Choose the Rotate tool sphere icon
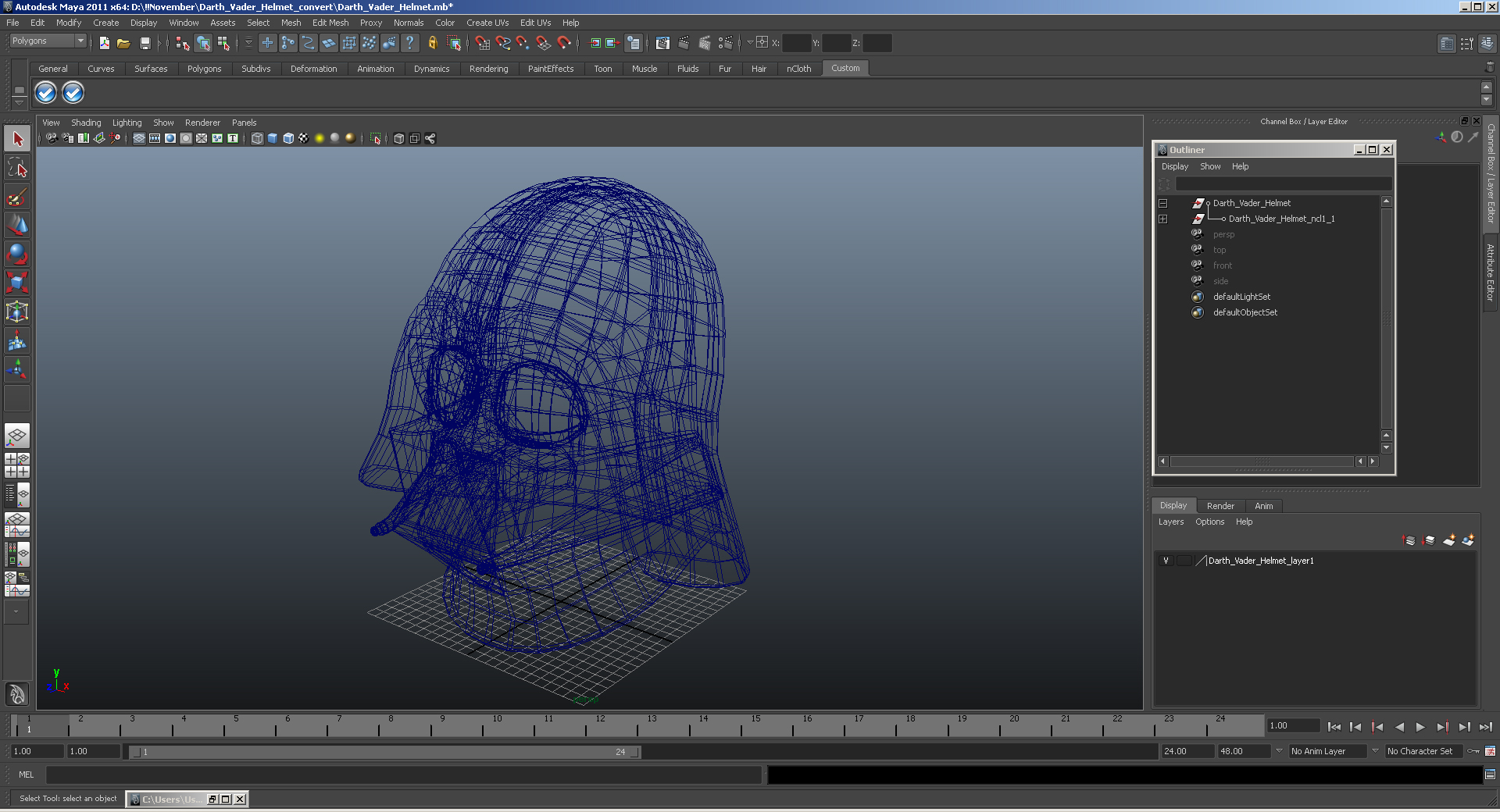 17,253
